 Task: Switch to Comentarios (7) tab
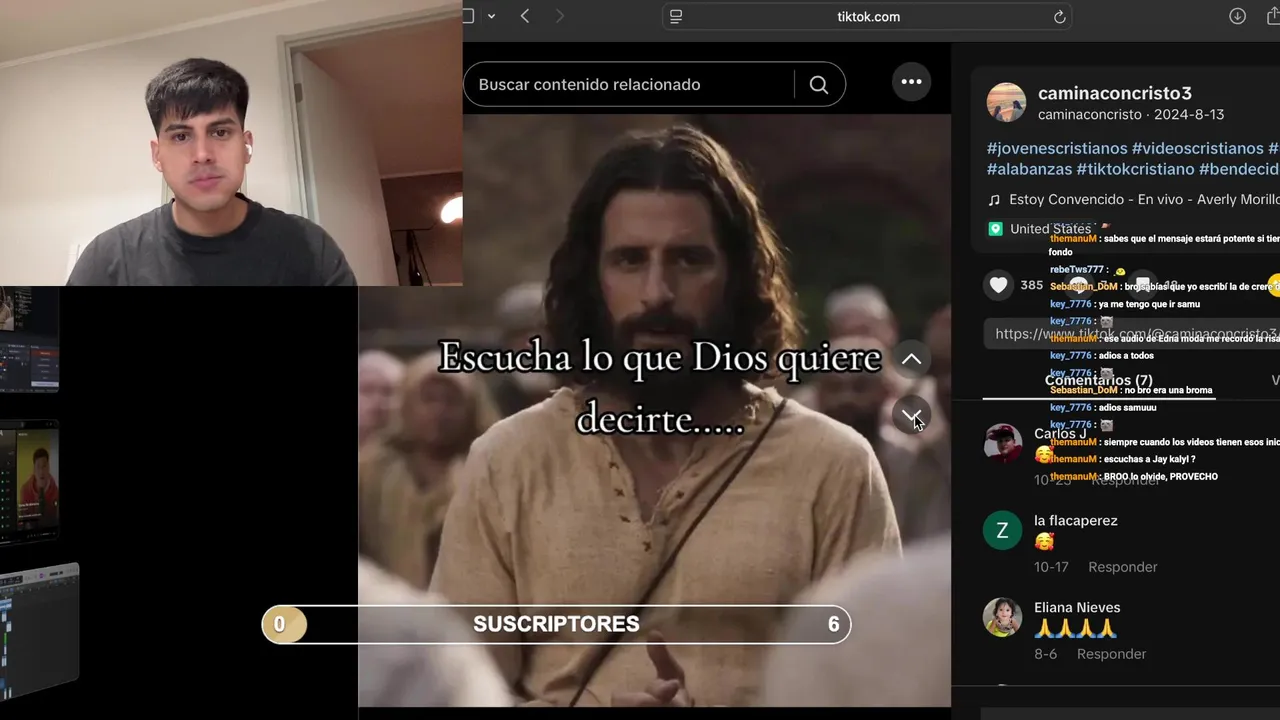pos(1098,380)
